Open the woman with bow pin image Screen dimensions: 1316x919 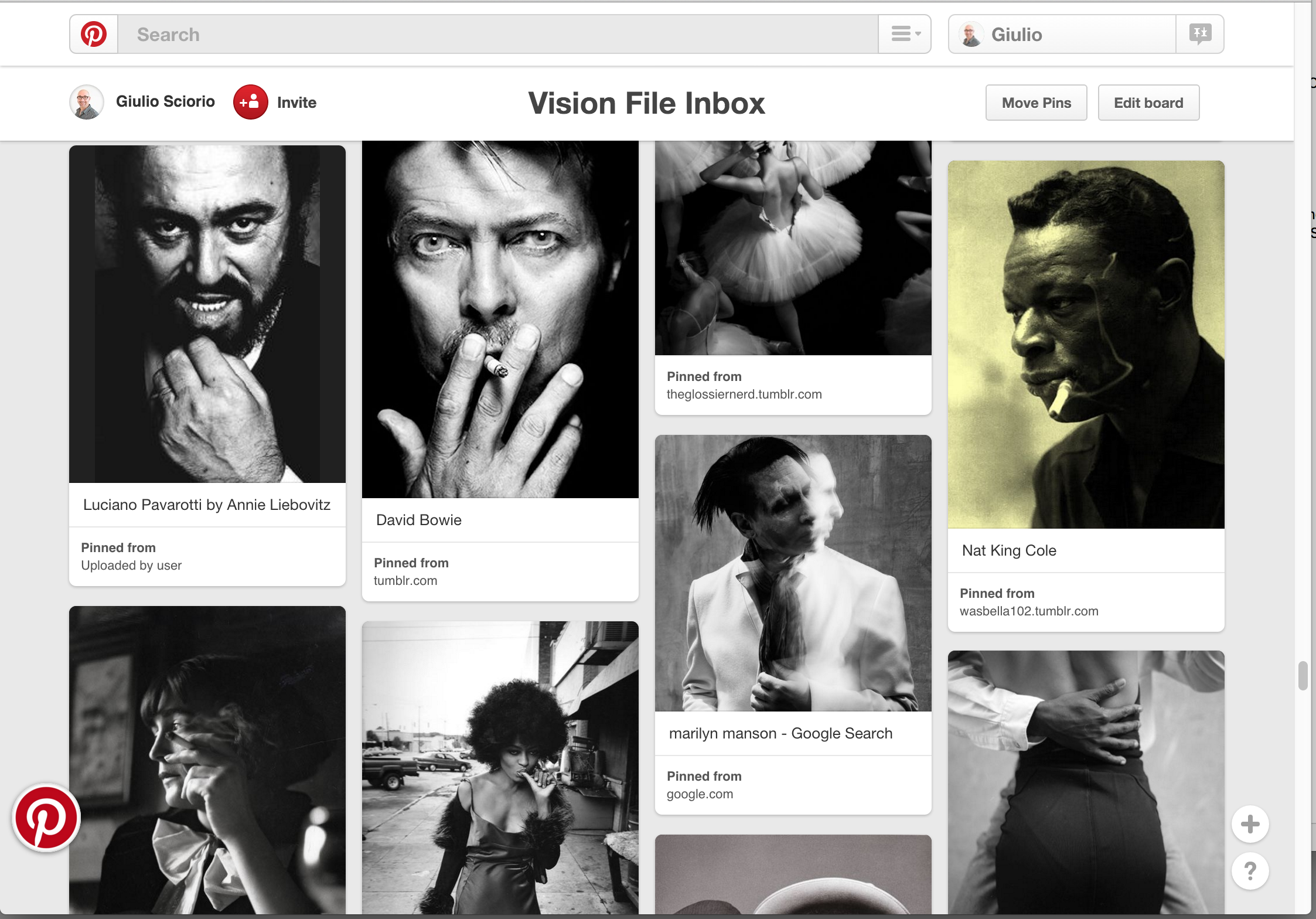[x=207, y=760]
